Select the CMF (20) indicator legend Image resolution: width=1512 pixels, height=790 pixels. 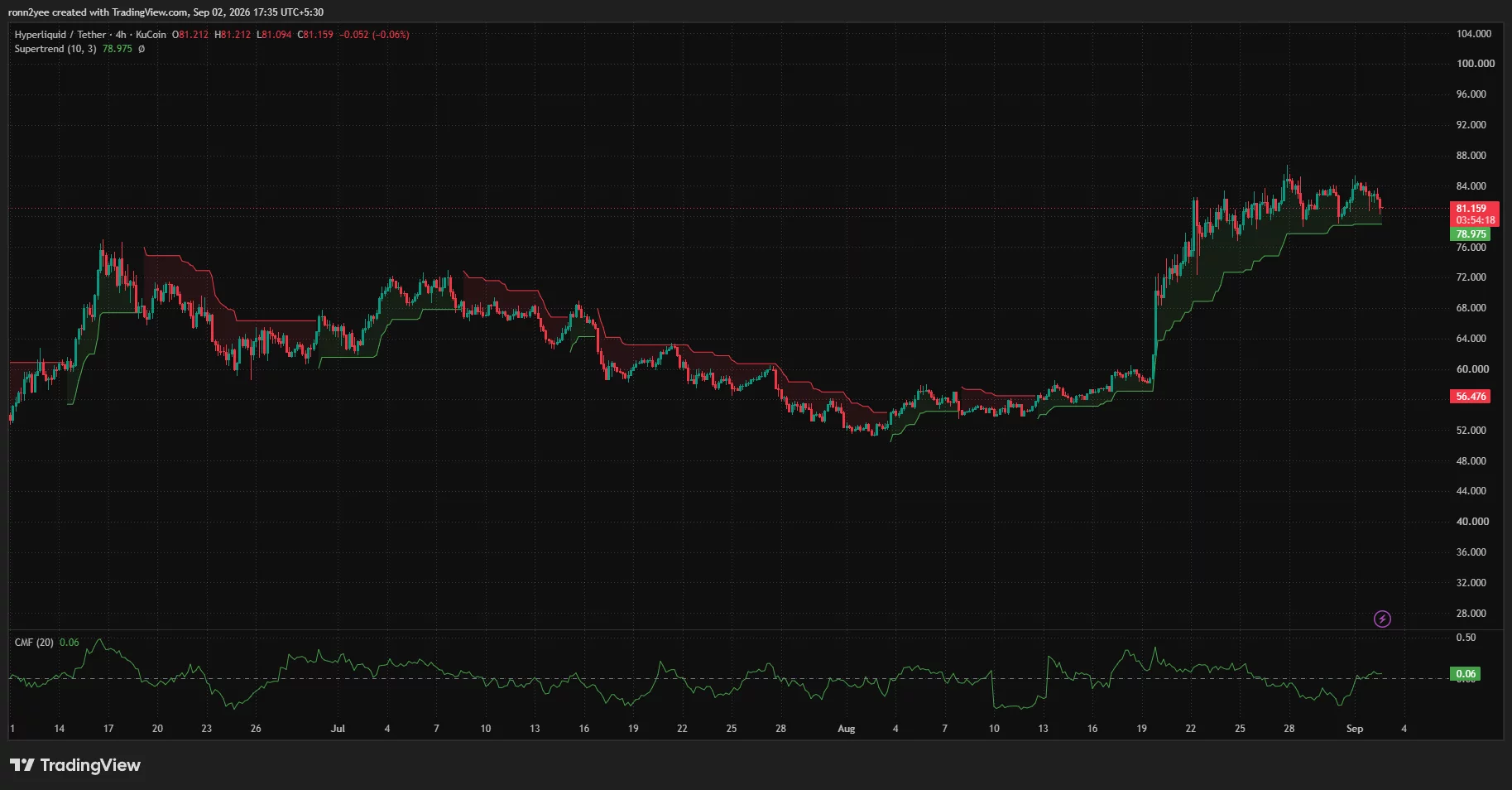pos(34,643)
